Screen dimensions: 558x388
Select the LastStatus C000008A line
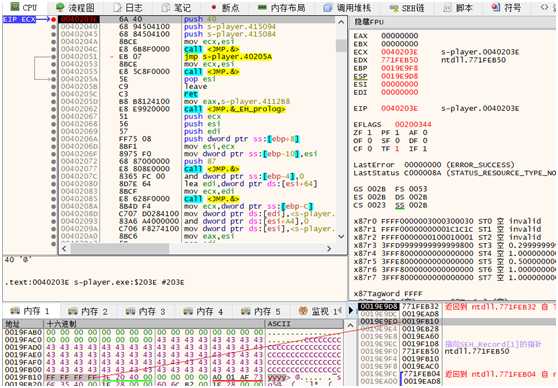(454, 173)
